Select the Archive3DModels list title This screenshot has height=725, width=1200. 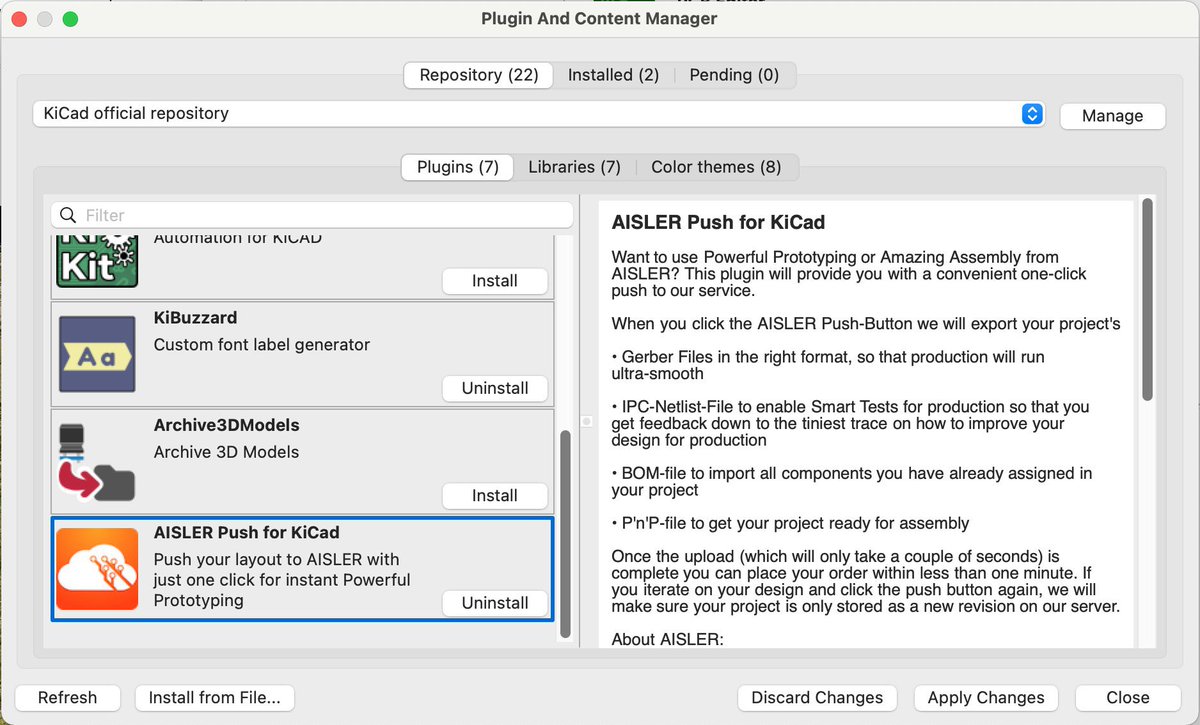click(x=226, y=425)
